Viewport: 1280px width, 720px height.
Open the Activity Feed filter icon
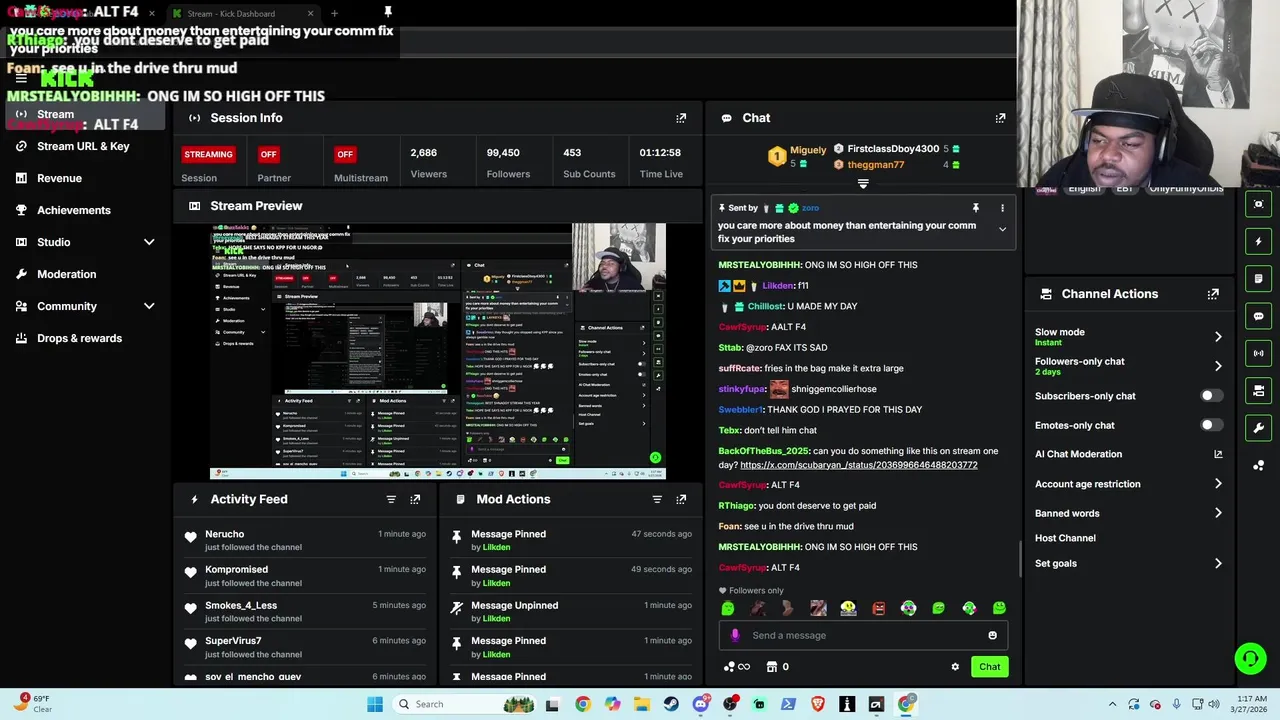pos(391,499)
